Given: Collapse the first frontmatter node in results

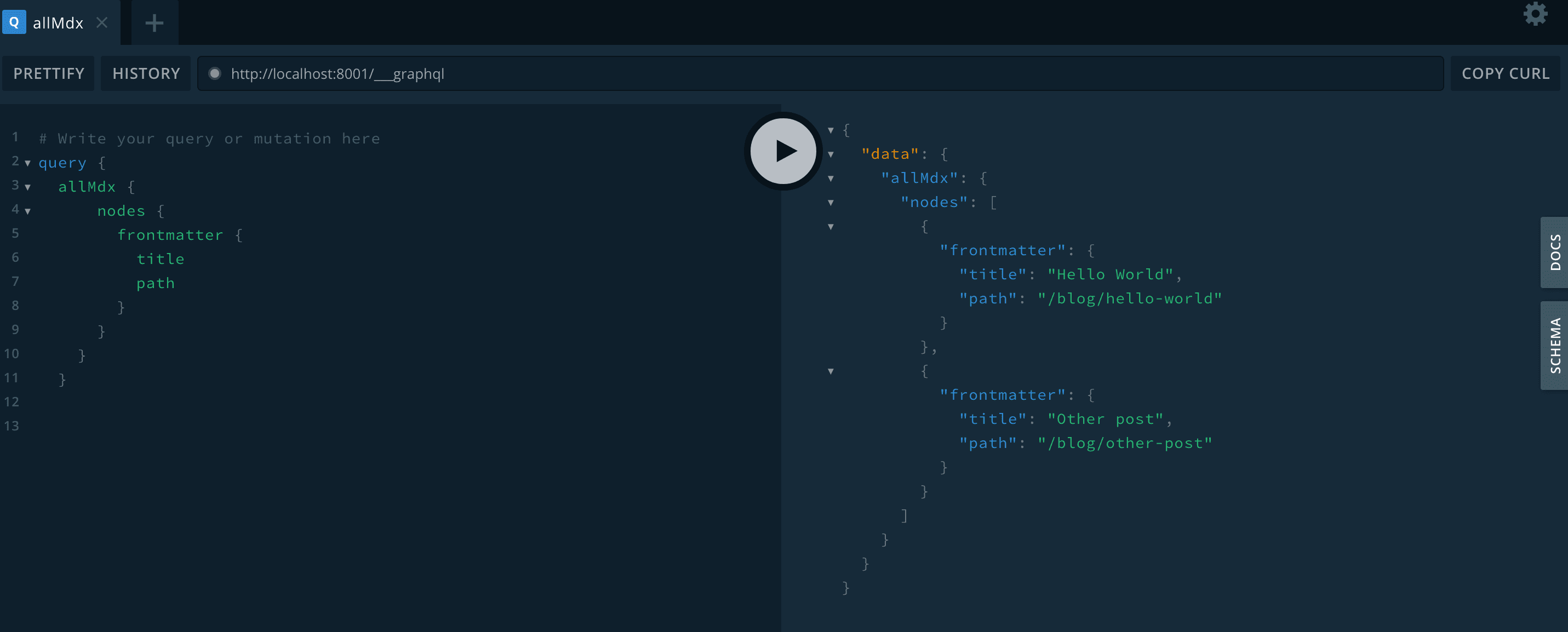Looking at the screenshot, I should (831, 226).
